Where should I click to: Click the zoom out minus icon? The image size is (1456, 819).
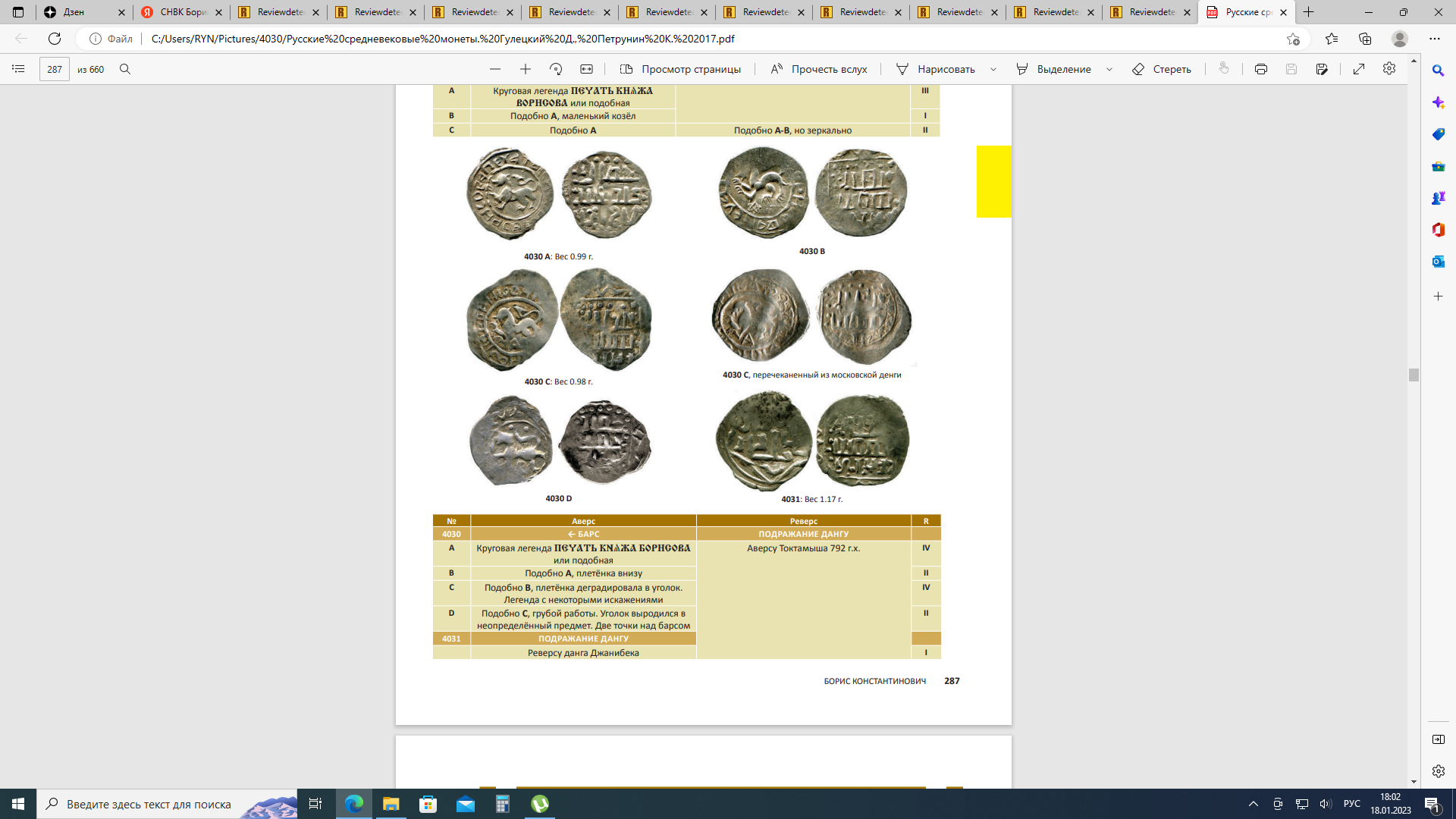tap(495, 69)
